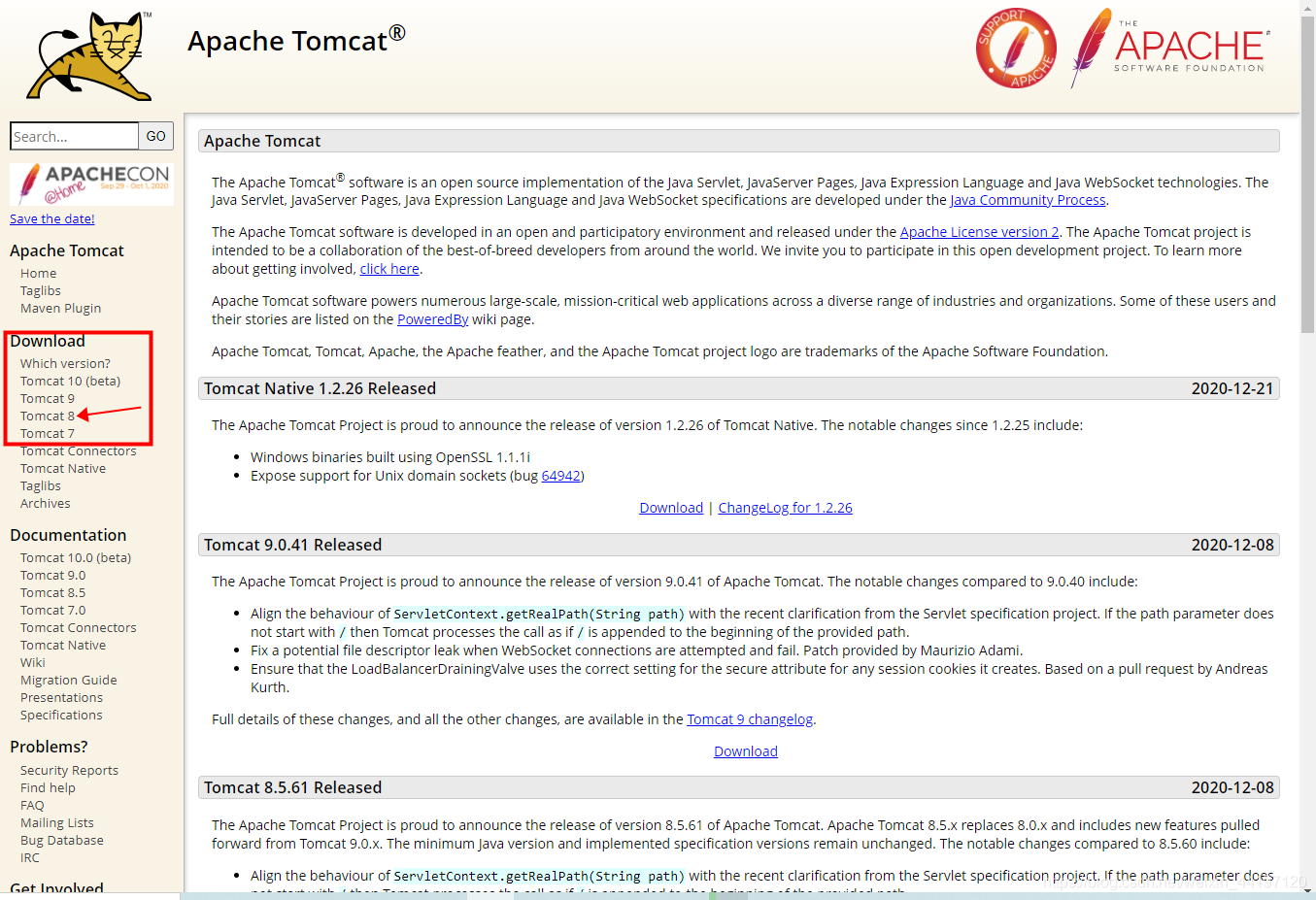Click the vertical scrollbar thumb
Image resolution: width=1316 pixels, height=900 pixels.
pos(1307,175)
